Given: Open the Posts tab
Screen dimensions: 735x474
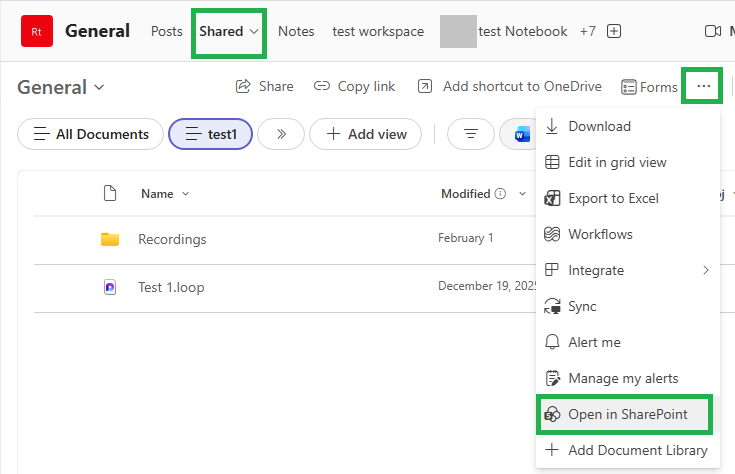Looking at the screenshot, I should click(166, 31).
